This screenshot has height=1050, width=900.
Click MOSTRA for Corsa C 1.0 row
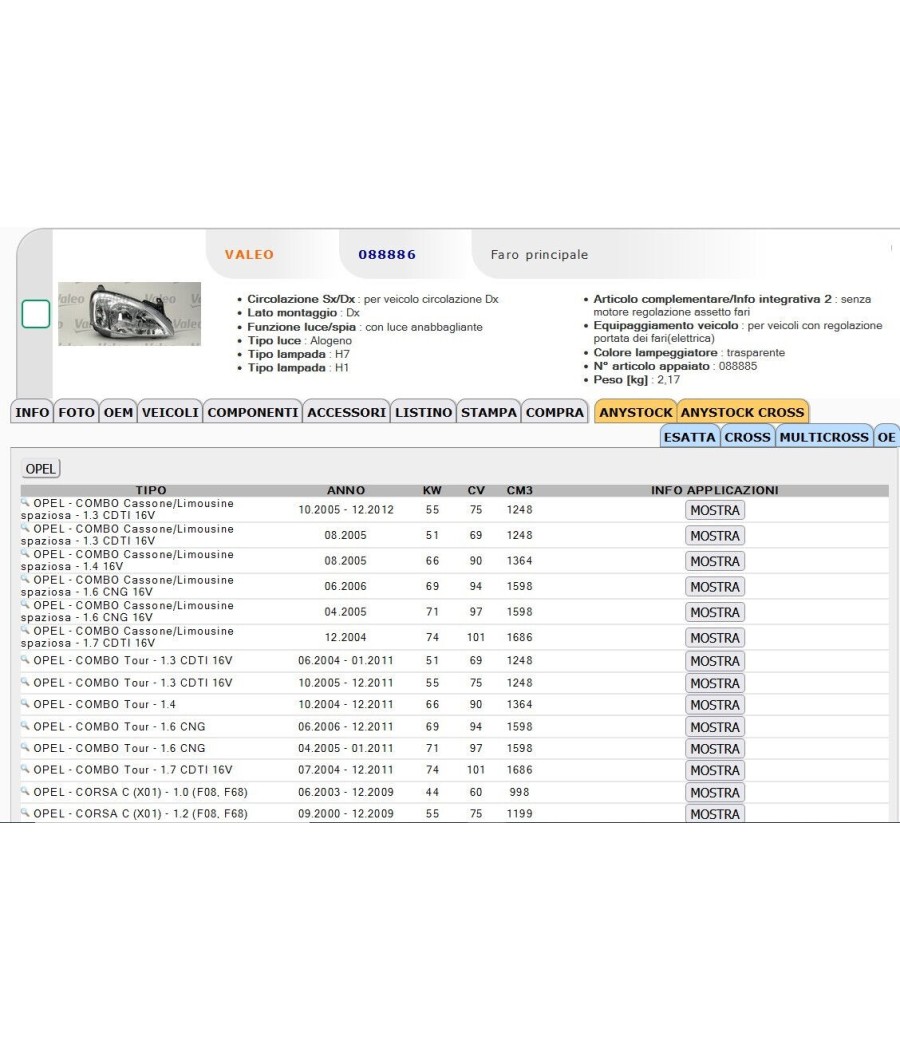[x=715, y=793]
